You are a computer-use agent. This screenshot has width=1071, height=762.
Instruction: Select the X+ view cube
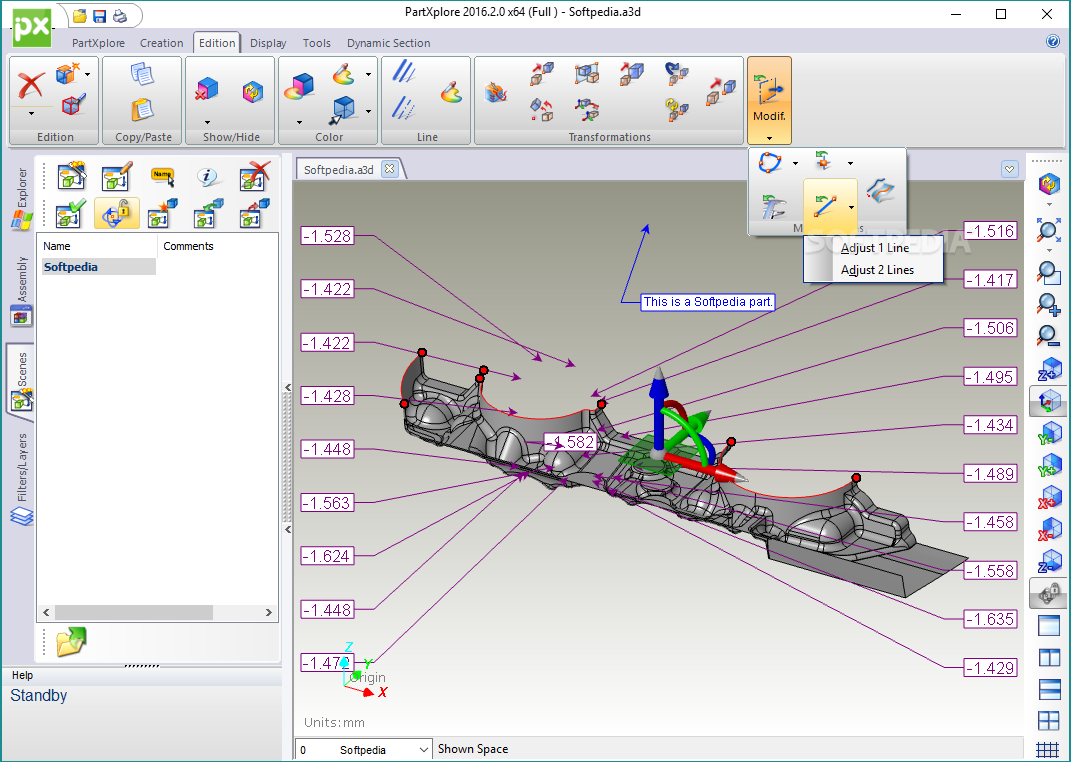click(1049, 496)
